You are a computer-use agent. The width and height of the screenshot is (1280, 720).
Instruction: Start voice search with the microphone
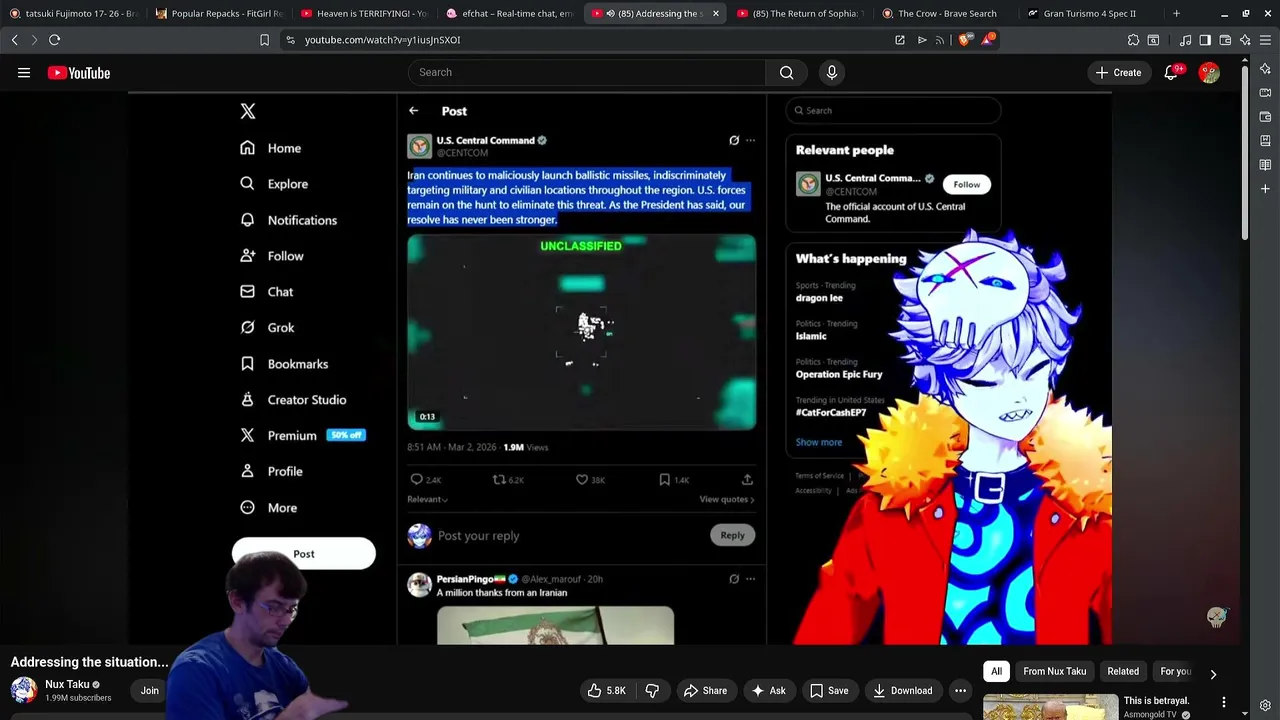[832, 72]
